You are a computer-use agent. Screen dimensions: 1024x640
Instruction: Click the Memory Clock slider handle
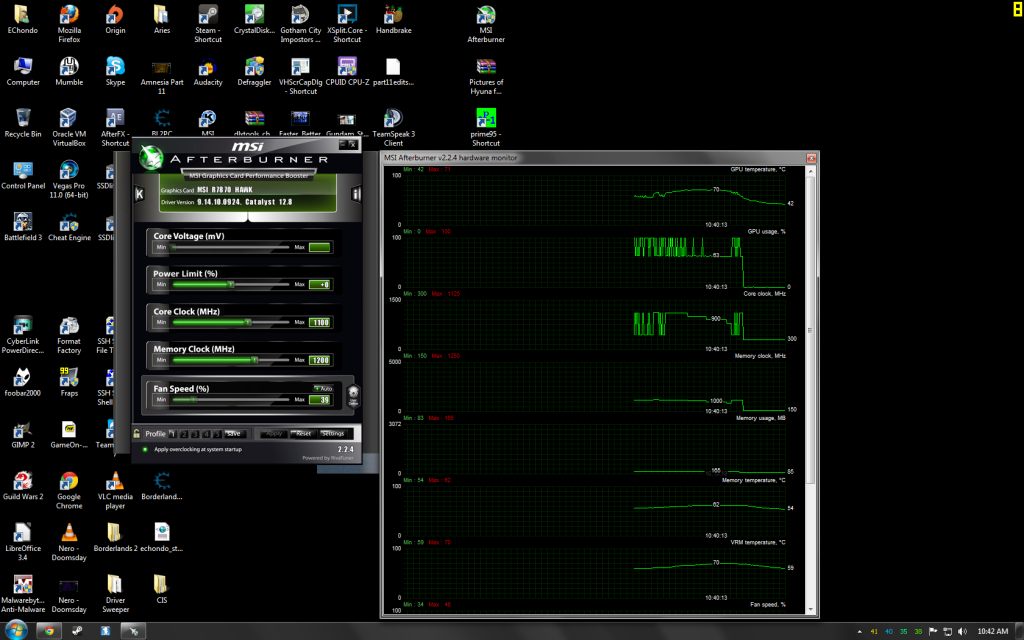point(255,360)
